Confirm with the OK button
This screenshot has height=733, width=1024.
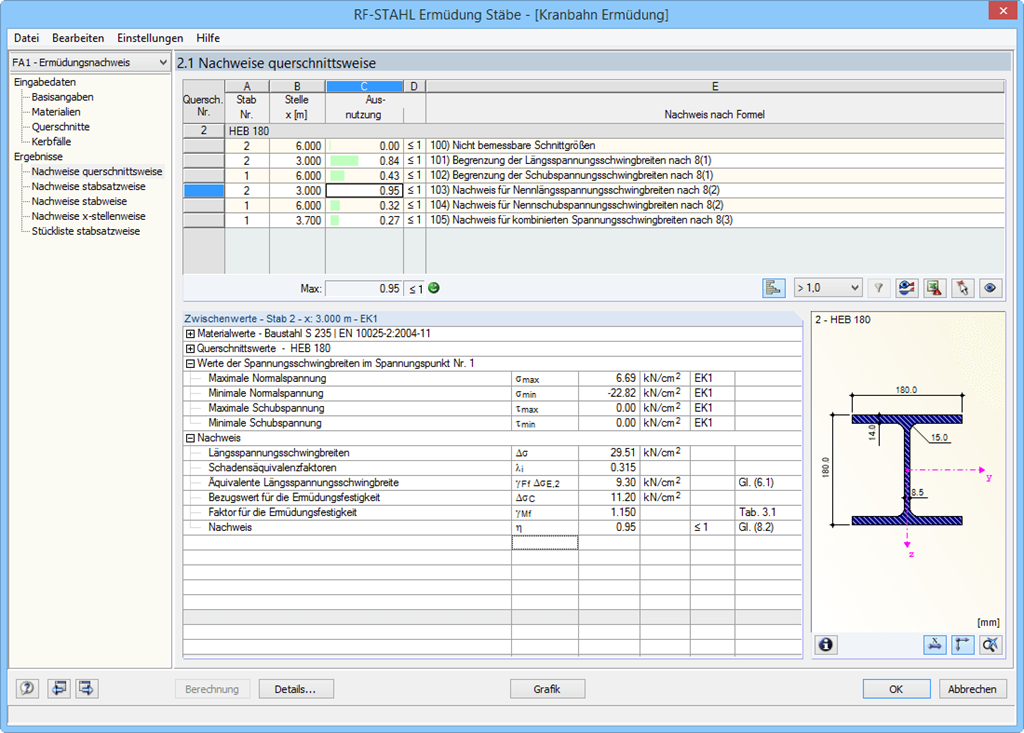coord(896,689)
